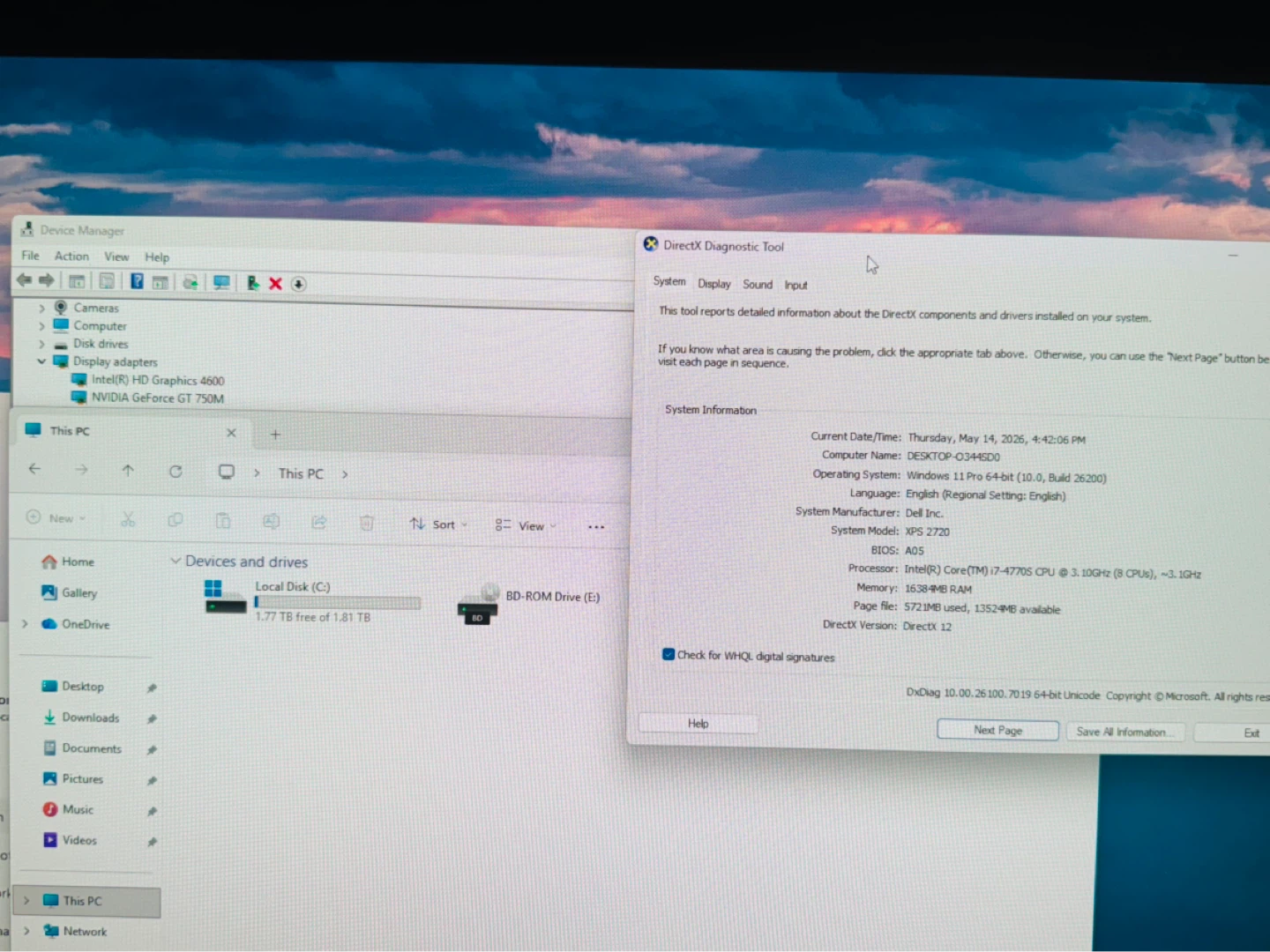
Task: Switch to the Input tab in DirectX tool
Action: pyautogui.click(x=796, y=286)
